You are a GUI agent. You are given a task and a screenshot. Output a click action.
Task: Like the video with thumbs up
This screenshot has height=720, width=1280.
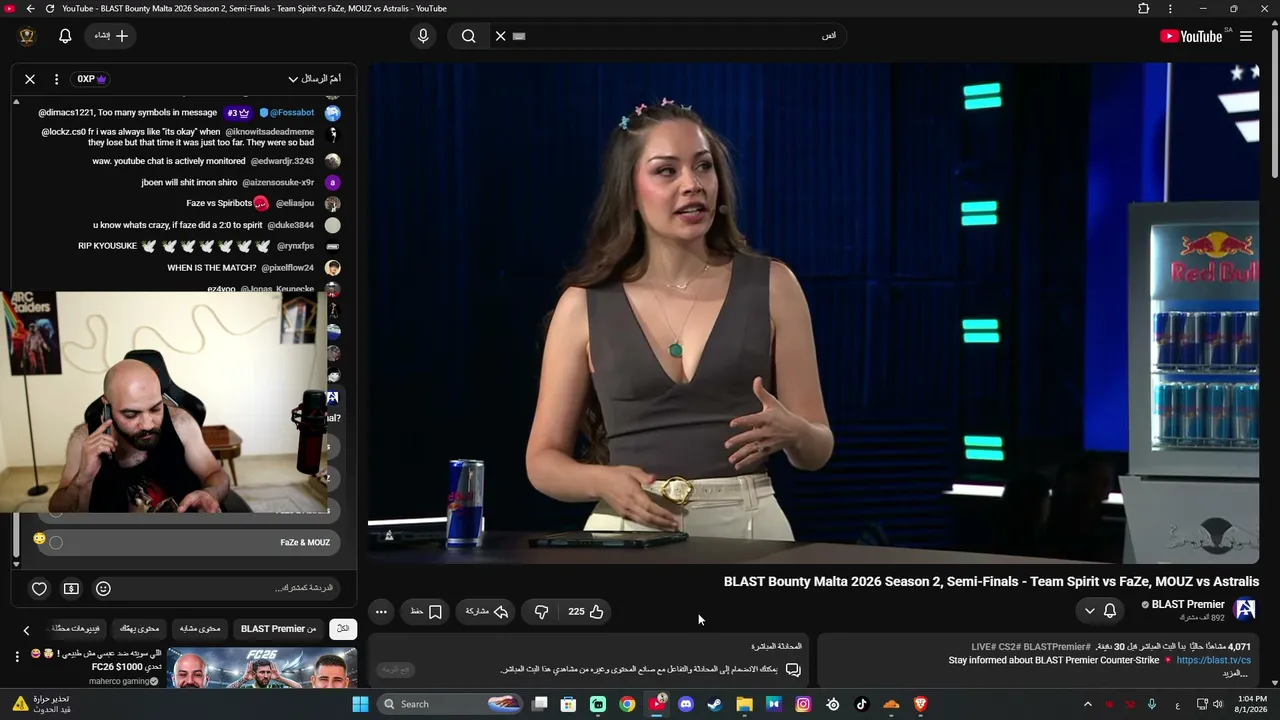586,612
